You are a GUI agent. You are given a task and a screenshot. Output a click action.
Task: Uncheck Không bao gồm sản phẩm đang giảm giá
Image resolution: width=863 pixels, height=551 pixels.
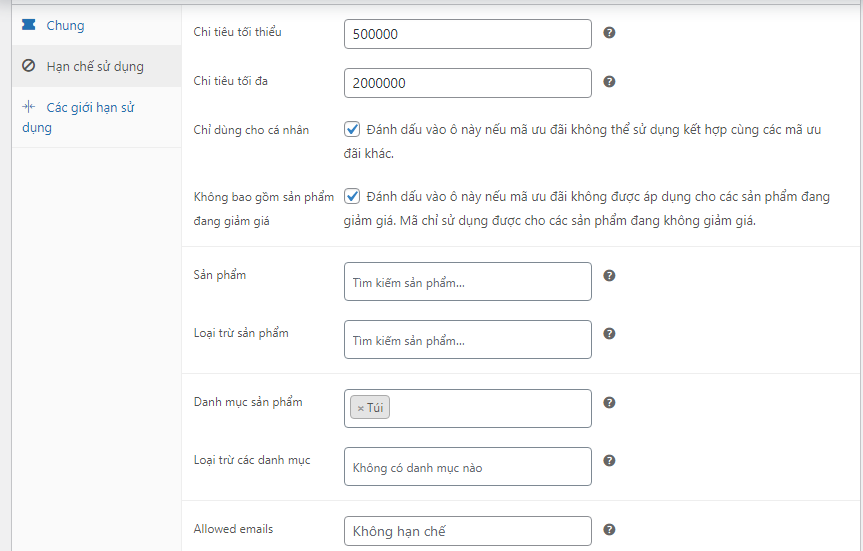[352, 197]
